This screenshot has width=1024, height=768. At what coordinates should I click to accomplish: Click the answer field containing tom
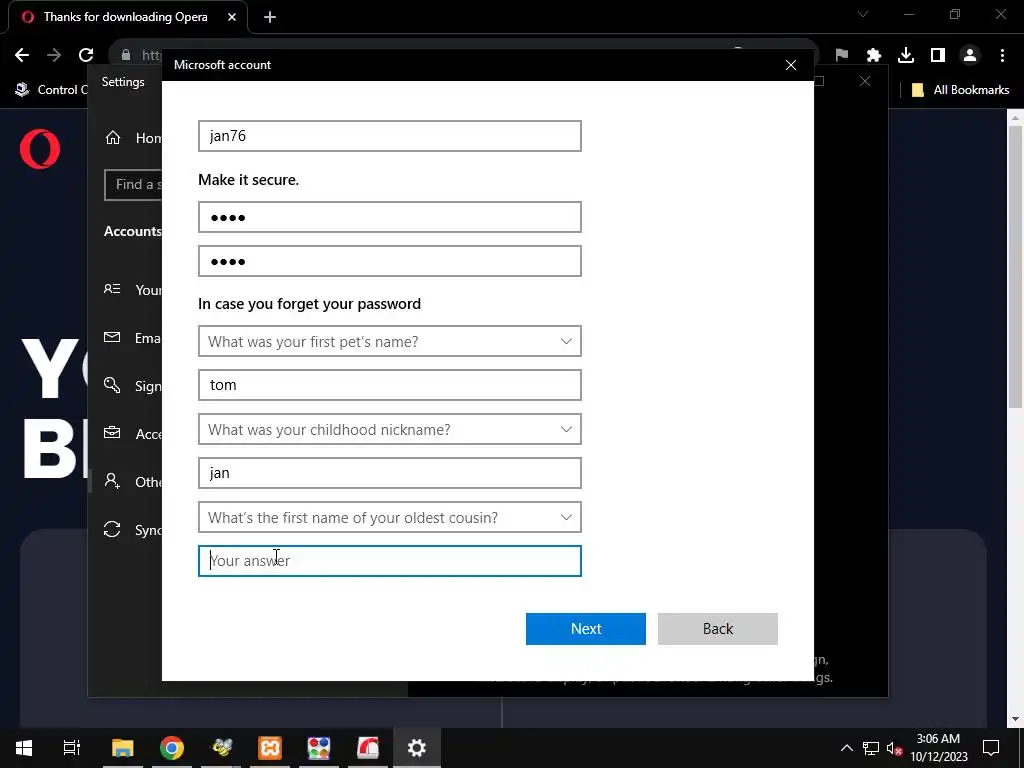[389, 385]
